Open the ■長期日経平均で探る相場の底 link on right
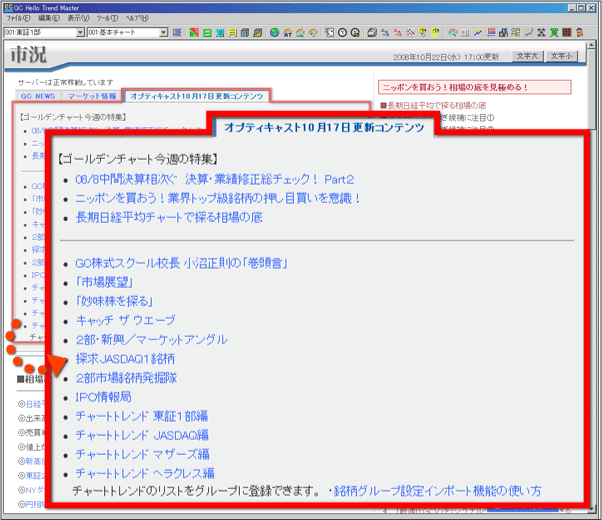This screenshot has width=602, height=520. pyautogui.click(x=433, y=106)
